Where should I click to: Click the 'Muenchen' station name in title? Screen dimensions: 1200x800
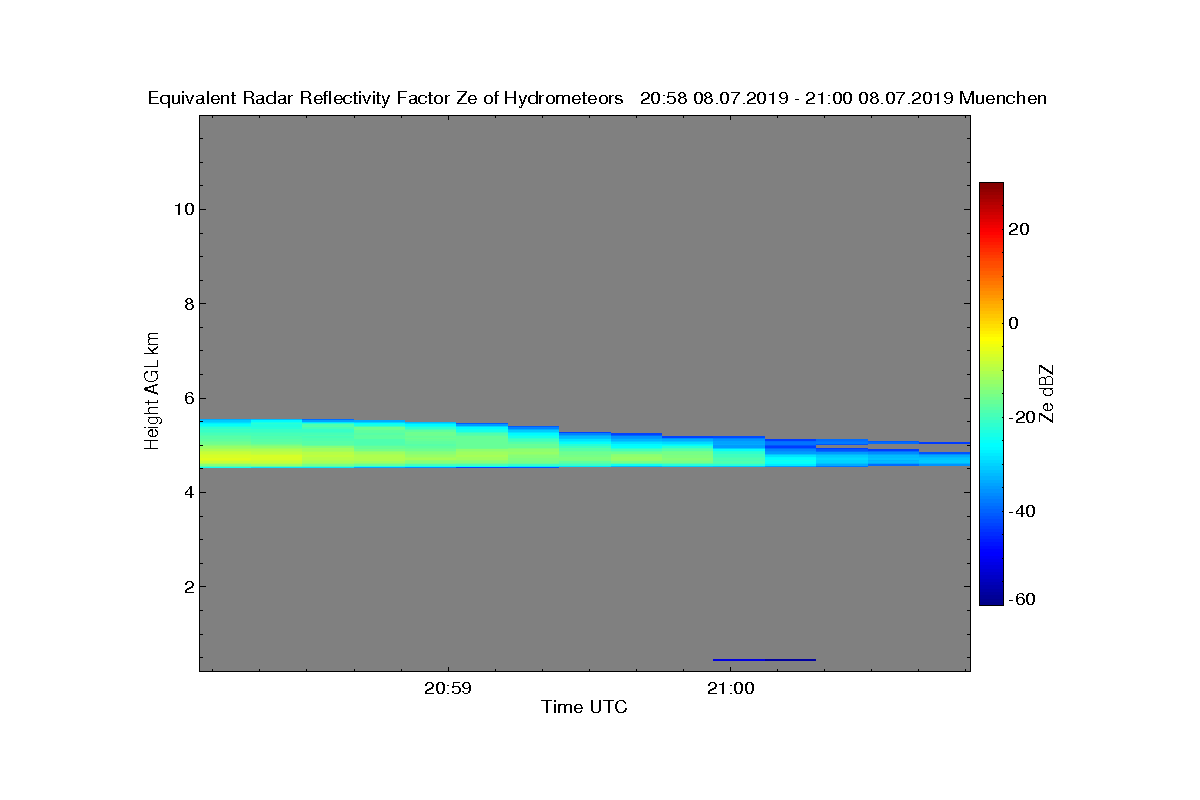coord(1003,98)
